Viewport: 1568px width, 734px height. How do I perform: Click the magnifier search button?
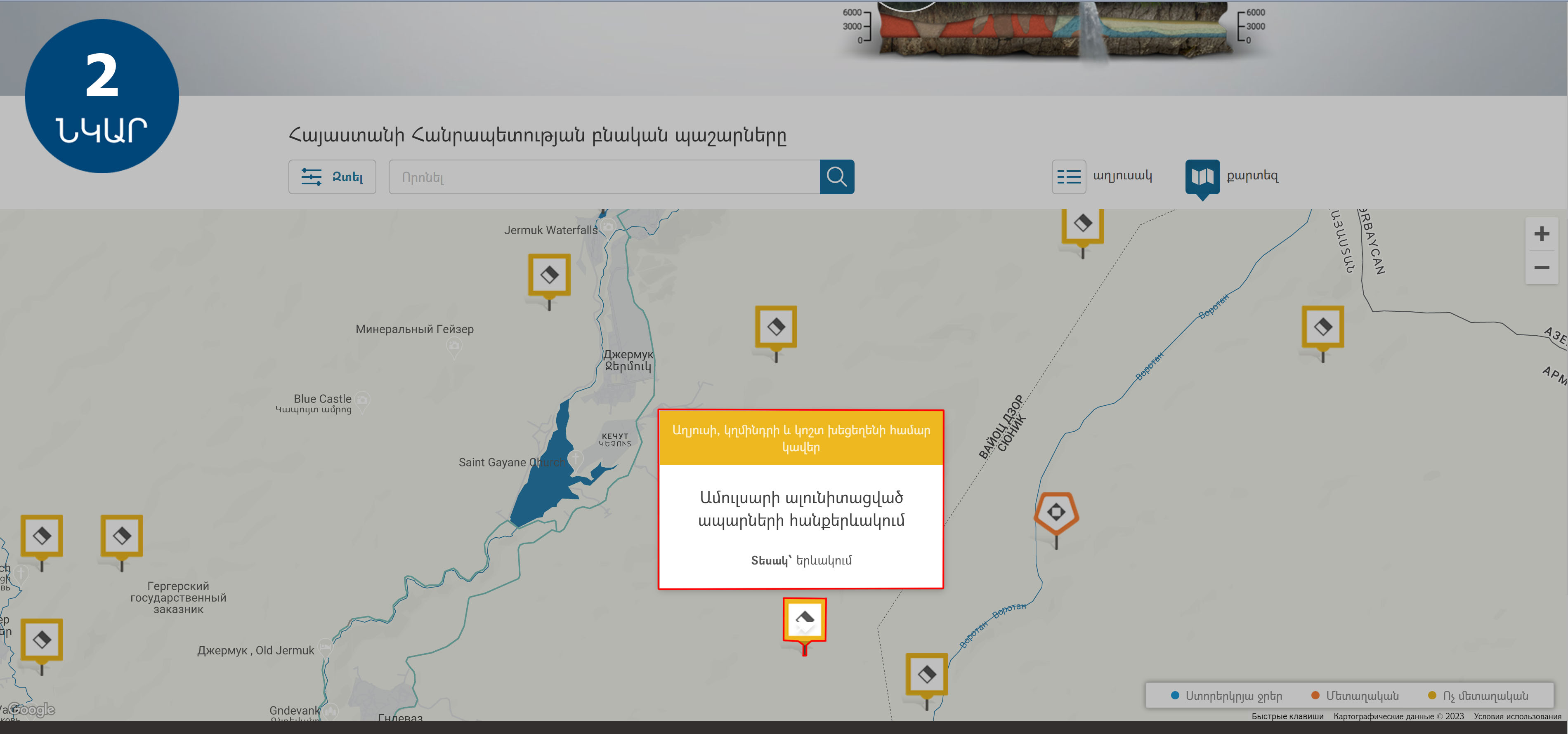836,177
